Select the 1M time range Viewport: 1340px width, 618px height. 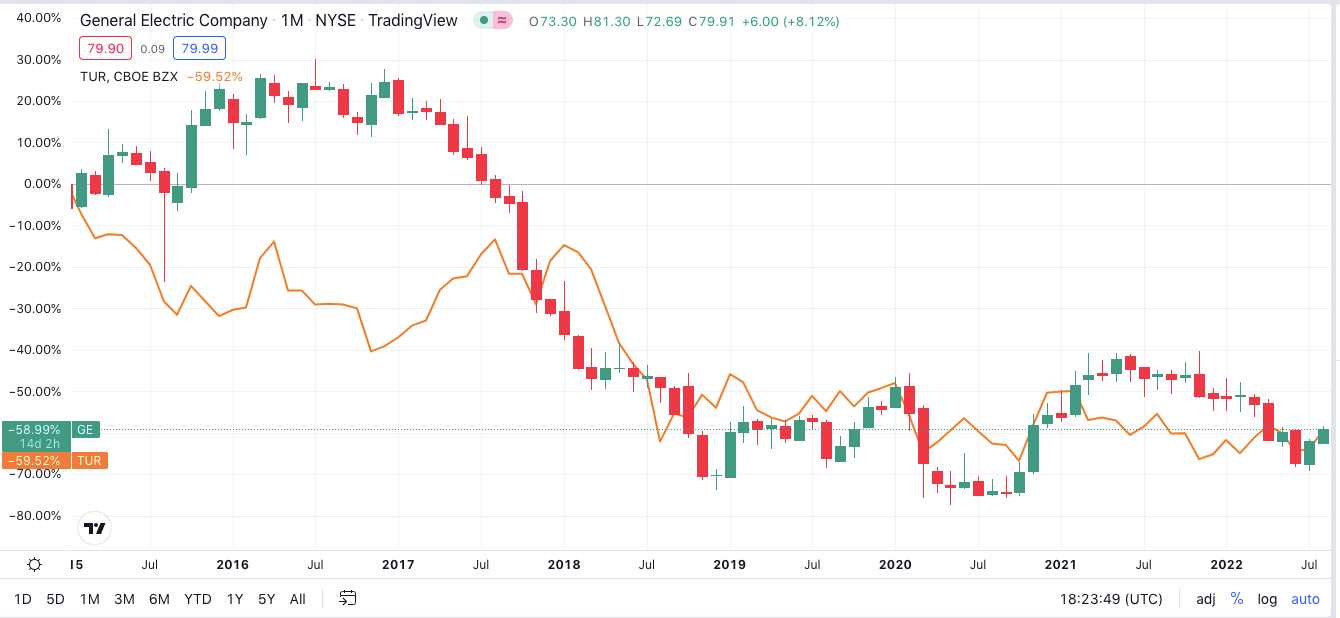tap(90, 599)
